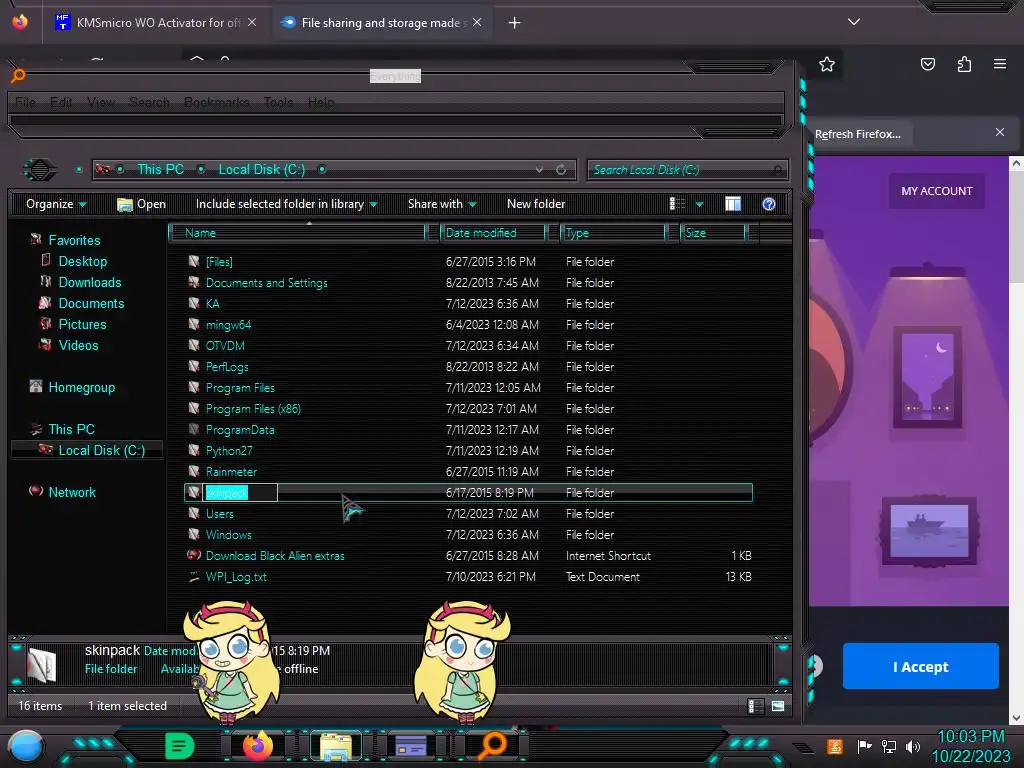The width and height of the screenshot is (1024, 768).
Task: Switch to details view icon in status bar
Action: click(756, 706)
